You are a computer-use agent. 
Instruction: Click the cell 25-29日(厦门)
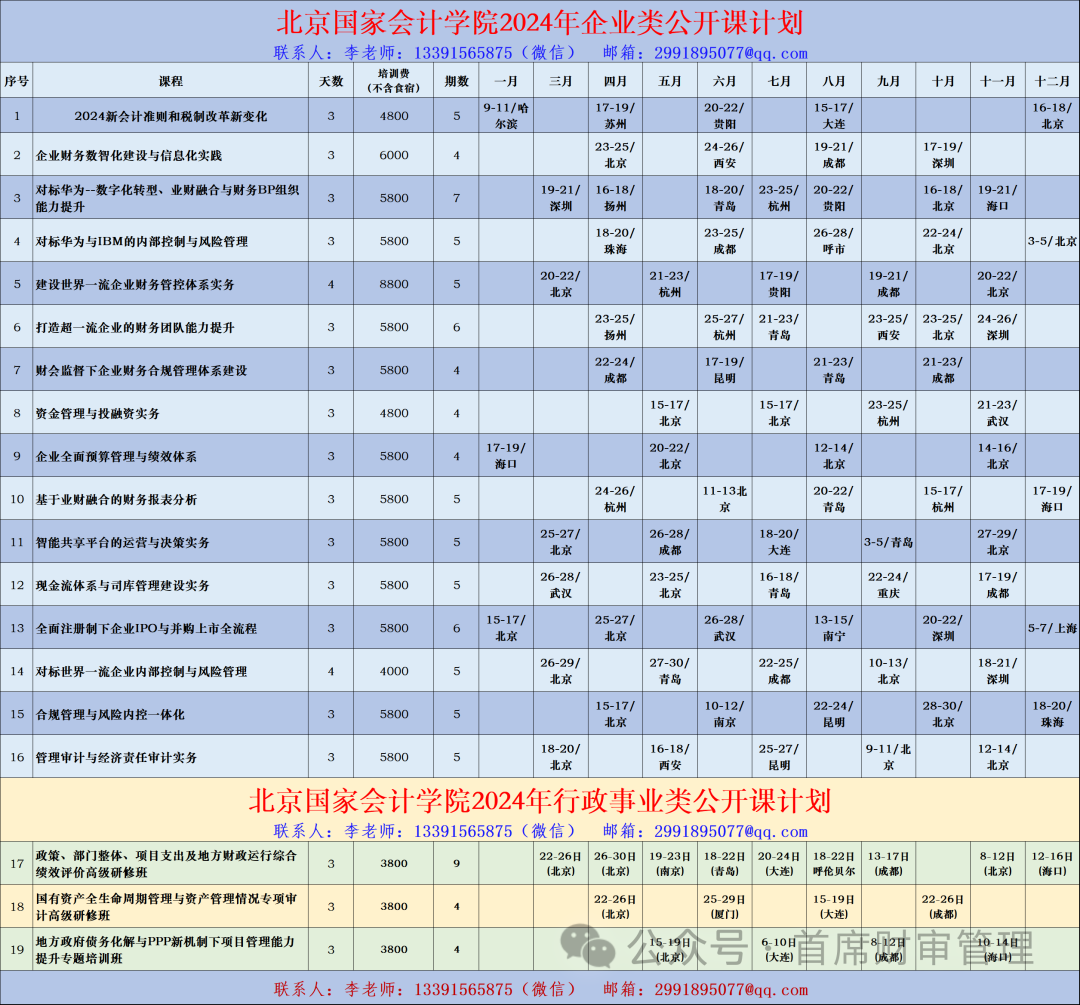pos(724,906)
